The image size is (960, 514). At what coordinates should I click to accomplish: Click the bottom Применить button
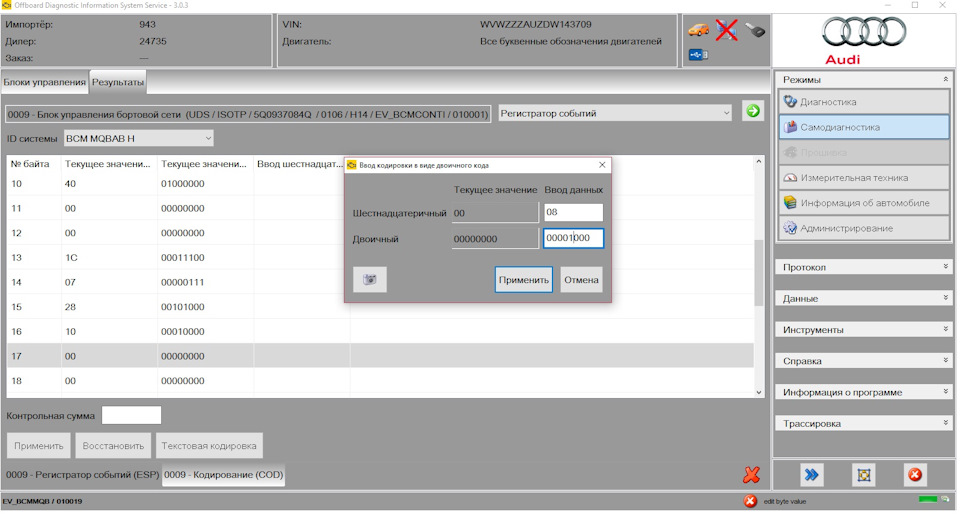pos(39,446)
